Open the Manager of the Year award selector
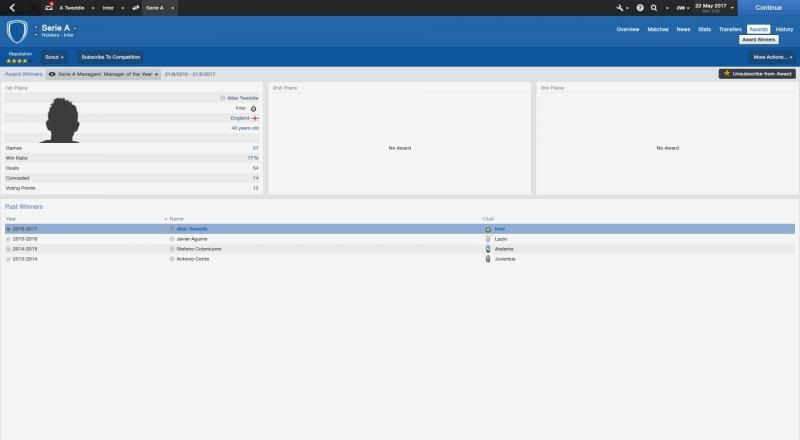Viewport: 800px width, 440px height. point(104,74)
